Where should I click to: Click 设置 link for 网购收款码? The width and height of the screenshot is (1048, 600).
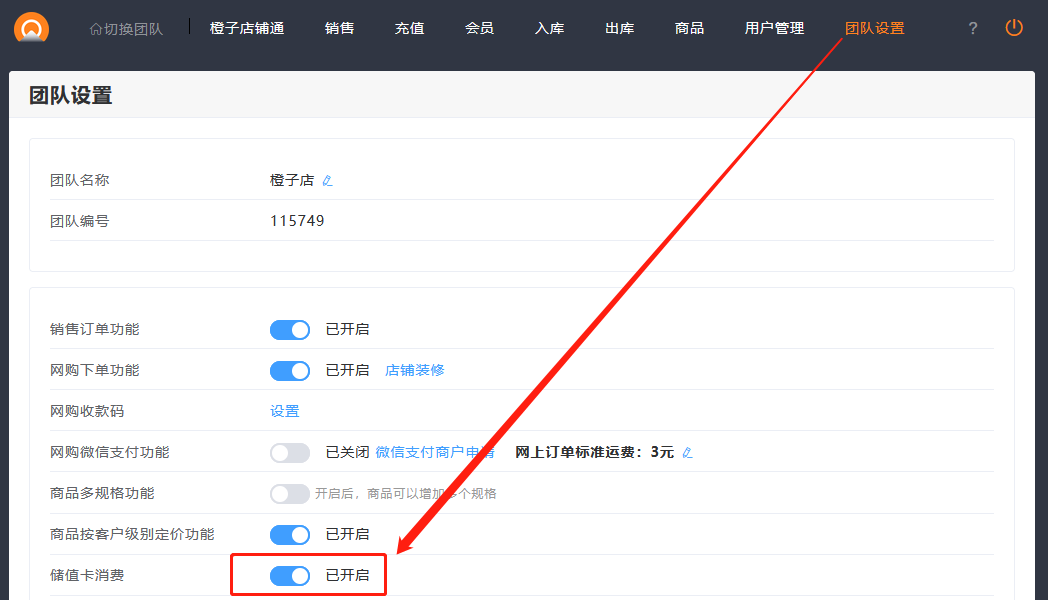click(x=285, y=411)
